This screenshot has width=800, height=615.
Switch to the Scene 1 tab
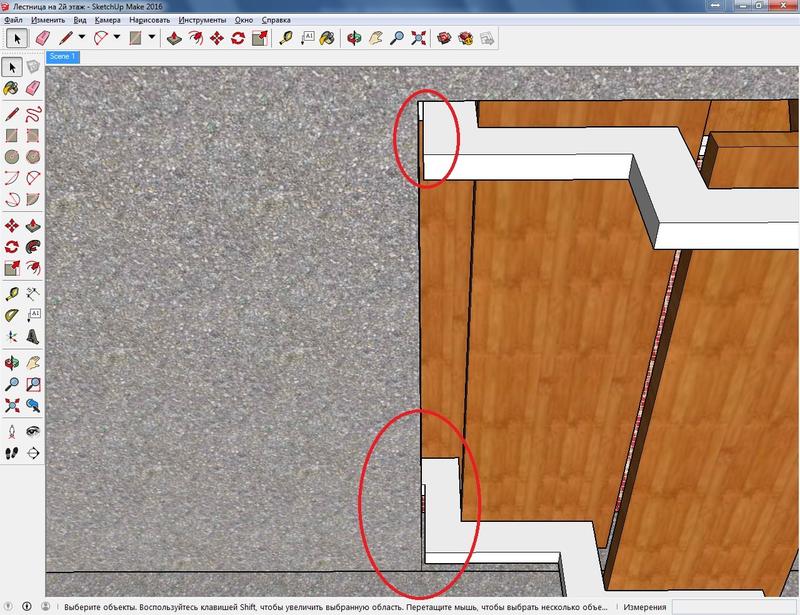tap(62, 57)
